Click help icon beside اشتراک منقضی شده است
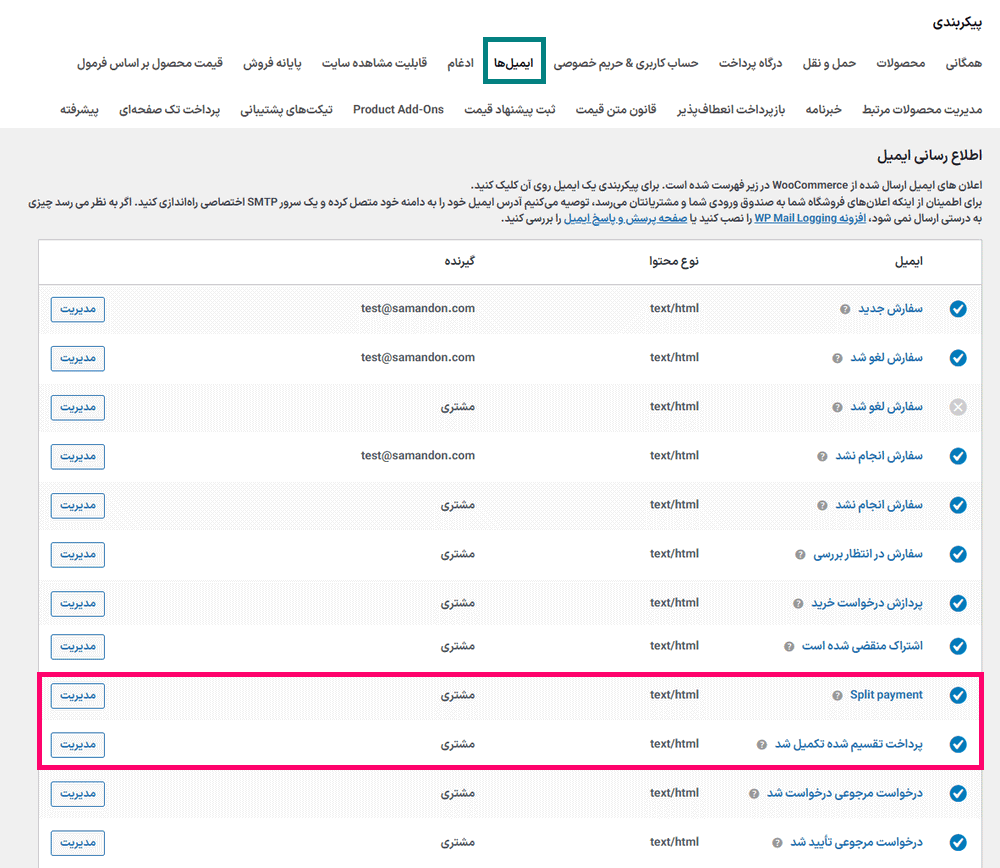Screen dimensions: 1000x868 [789, 647]
